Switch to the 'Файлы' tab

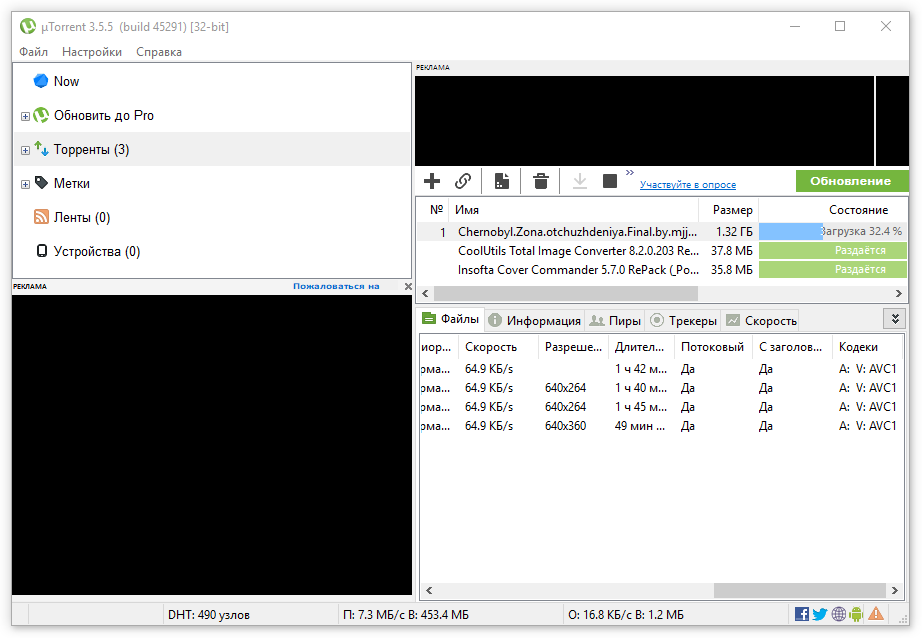pos(451,319)
